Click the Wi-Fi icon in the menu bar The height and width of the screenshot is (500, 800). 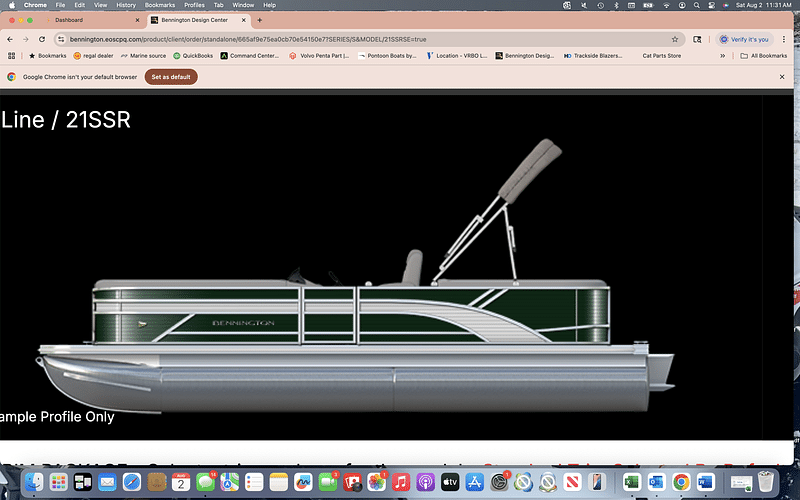(x=666, y=5)
